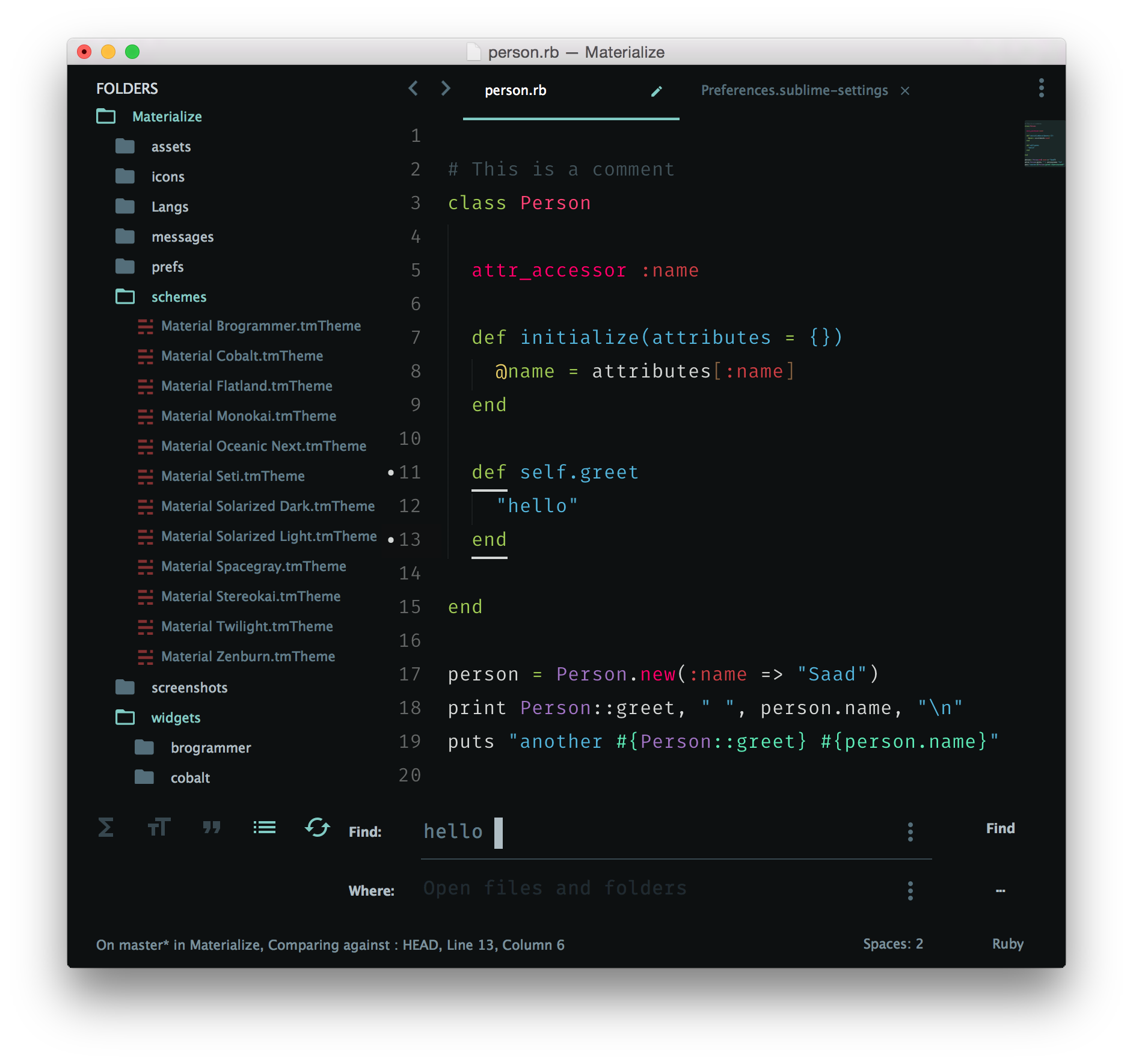Open Material Brogrammer.tmTheme file
Image resolution: width=1133 pixels, height=1064 pixels.
[250, 326]
